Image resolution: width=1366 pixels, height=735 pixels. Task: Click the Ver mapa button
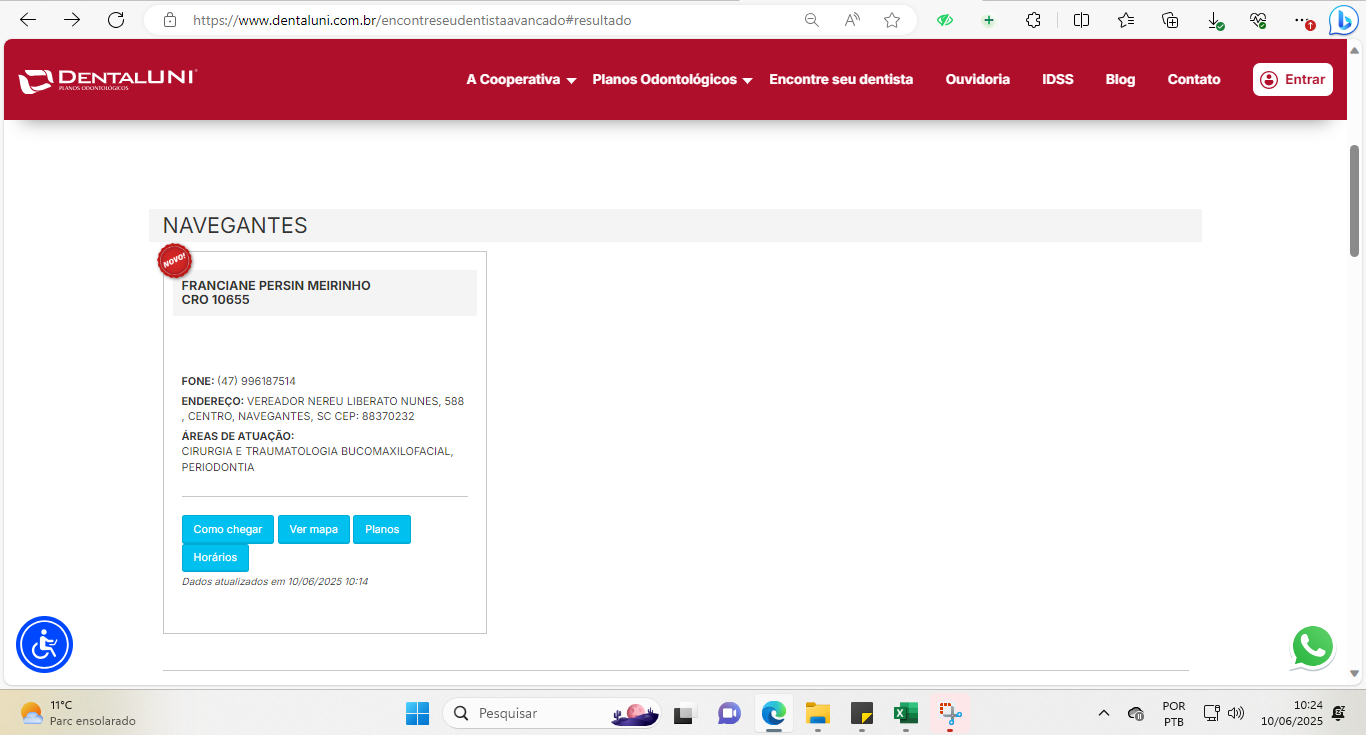[314, 529]
